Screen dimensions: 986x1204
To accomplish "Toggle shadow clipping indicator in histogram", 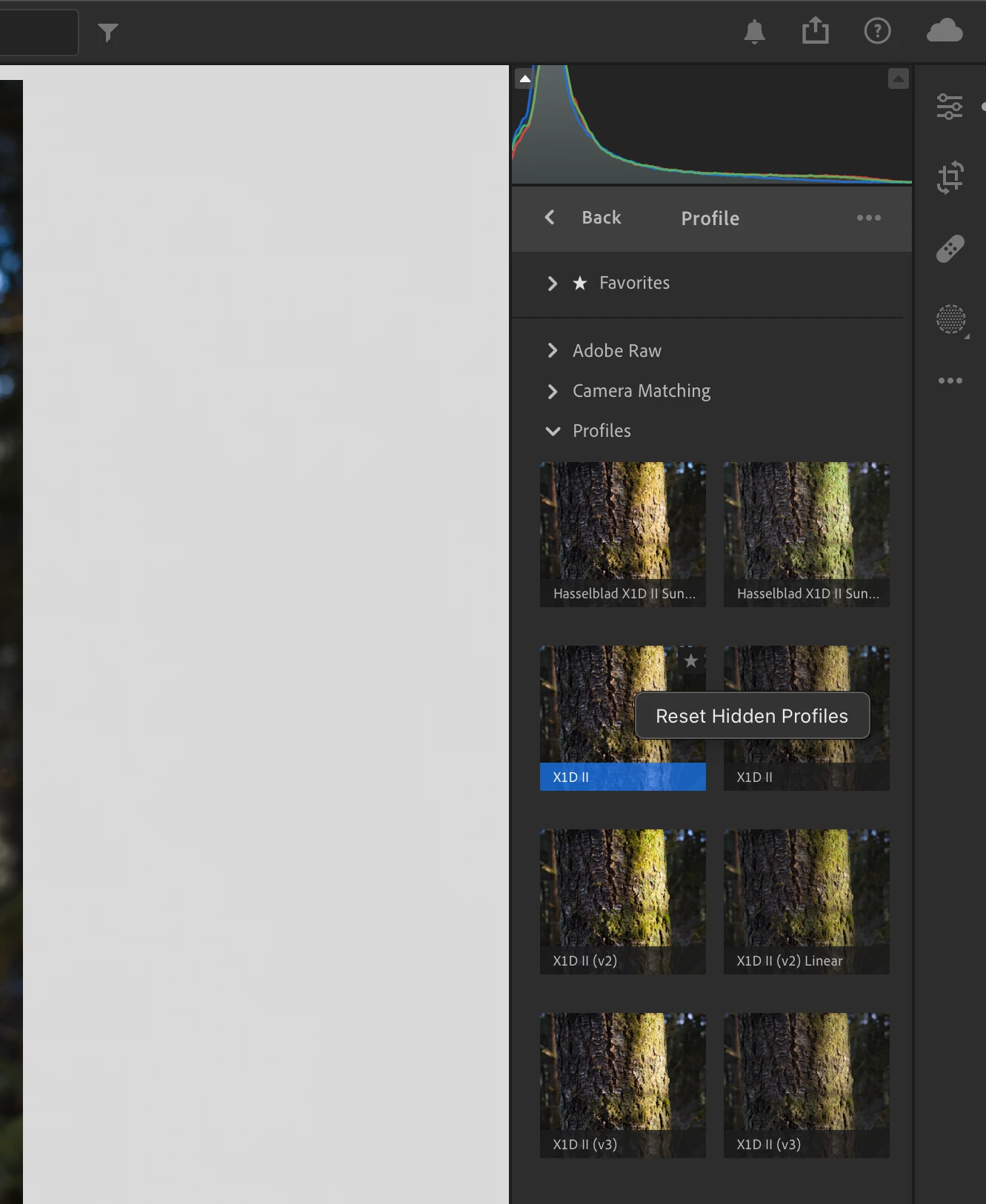I will tap(524, 78).
